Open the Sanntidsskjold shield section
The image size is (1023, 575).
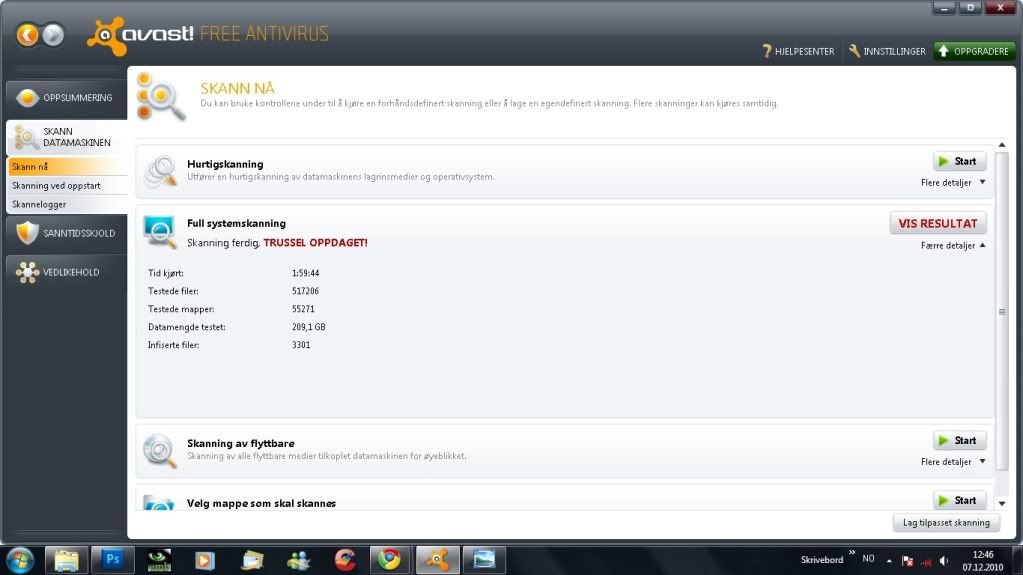[x=66, y=233]
